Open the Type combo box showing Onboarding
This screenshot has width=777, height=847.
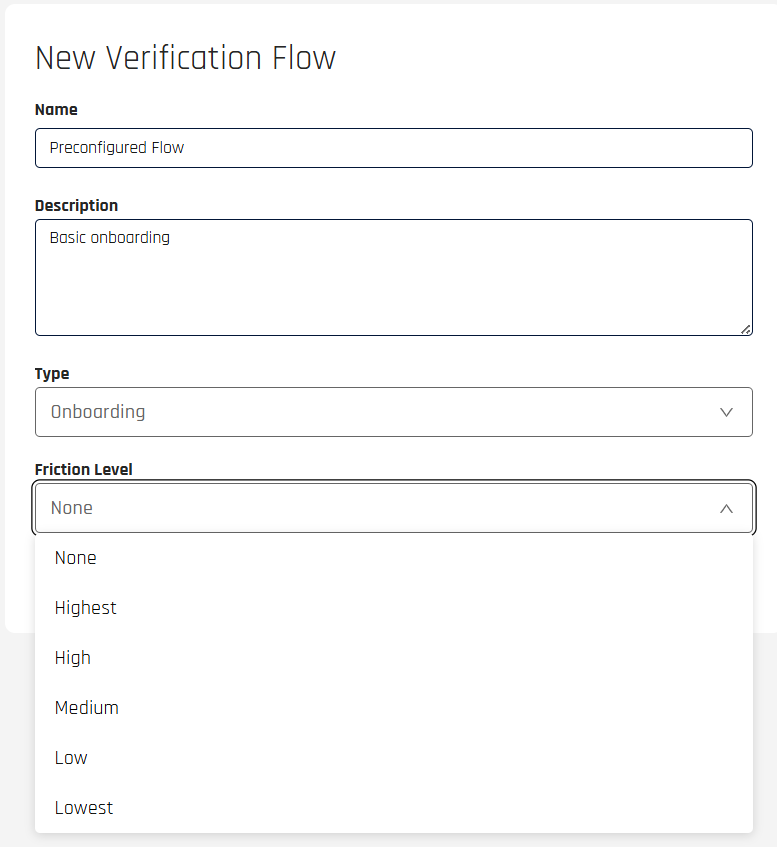(380, 412)
